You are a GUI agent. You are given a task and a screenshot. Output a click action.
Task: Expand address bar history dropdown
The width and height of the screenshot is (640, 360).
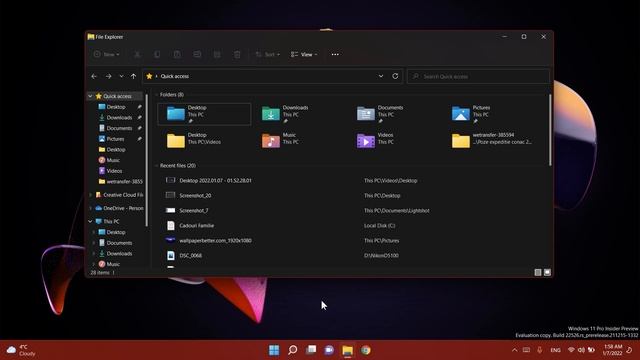(x=381, y=76)
